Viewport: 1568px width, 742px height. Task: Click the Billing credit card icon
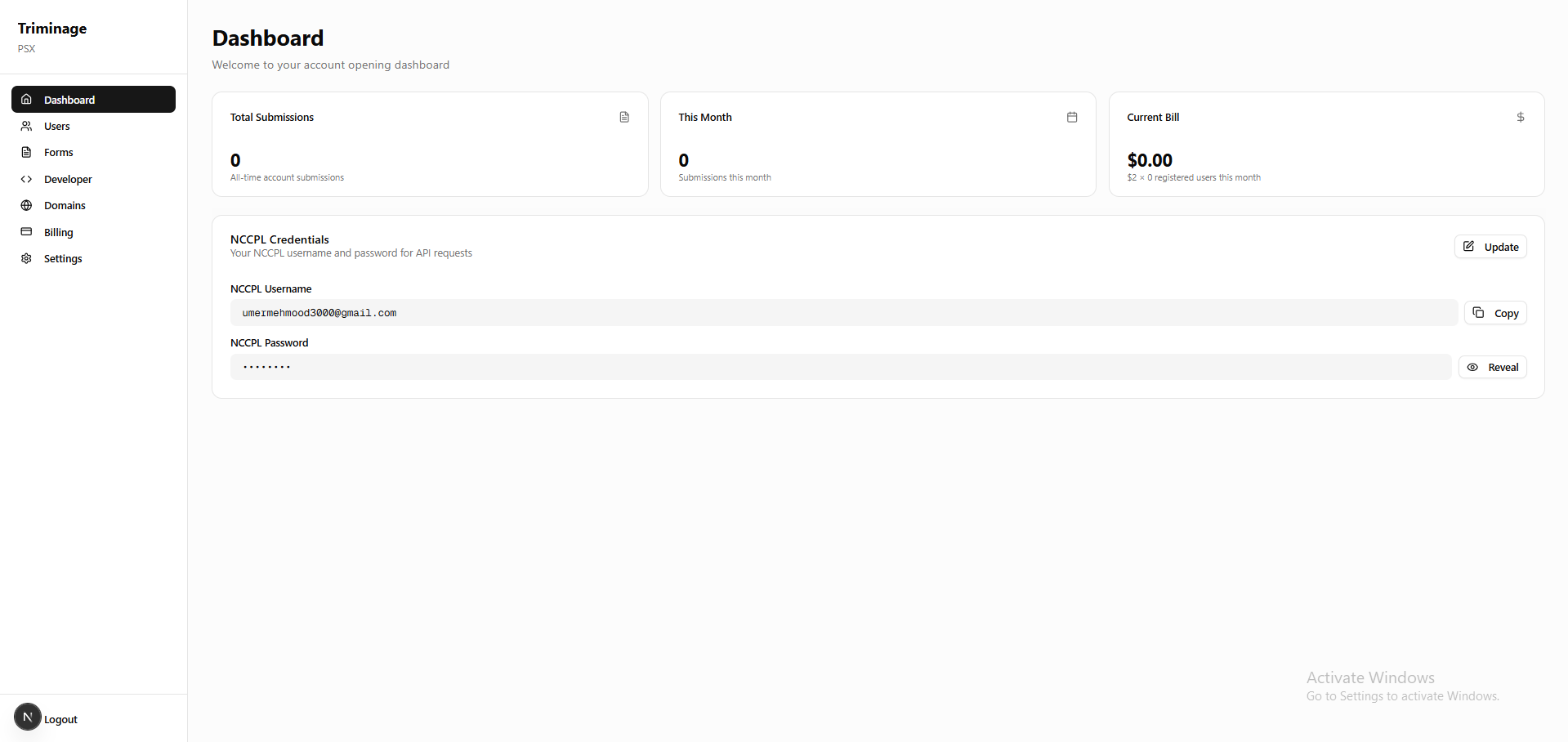pos(26,231)
